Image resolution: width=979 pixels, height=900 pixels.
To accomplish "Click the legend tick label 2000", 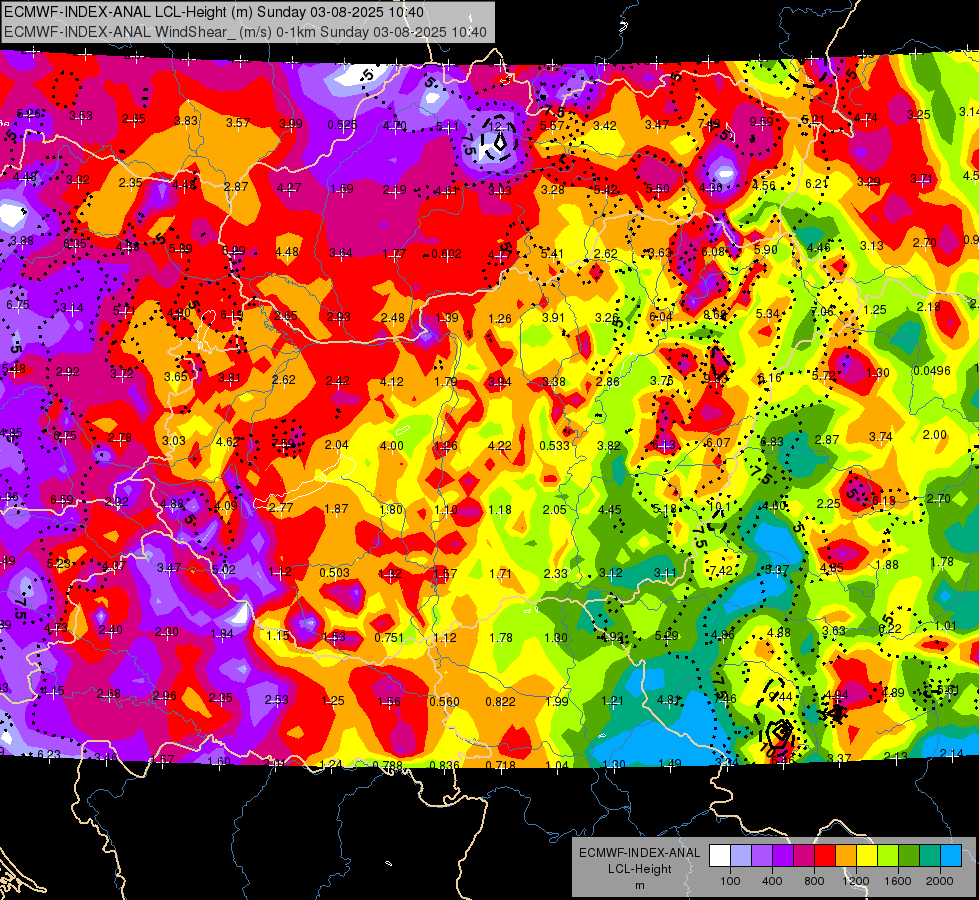I will (x=940, y=881).
